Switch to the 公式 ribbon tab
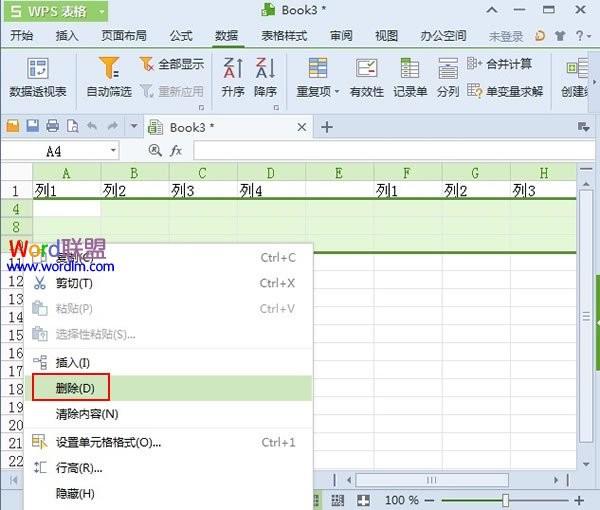Viewport: 600px width, 510px height. (x=181, y=36)
